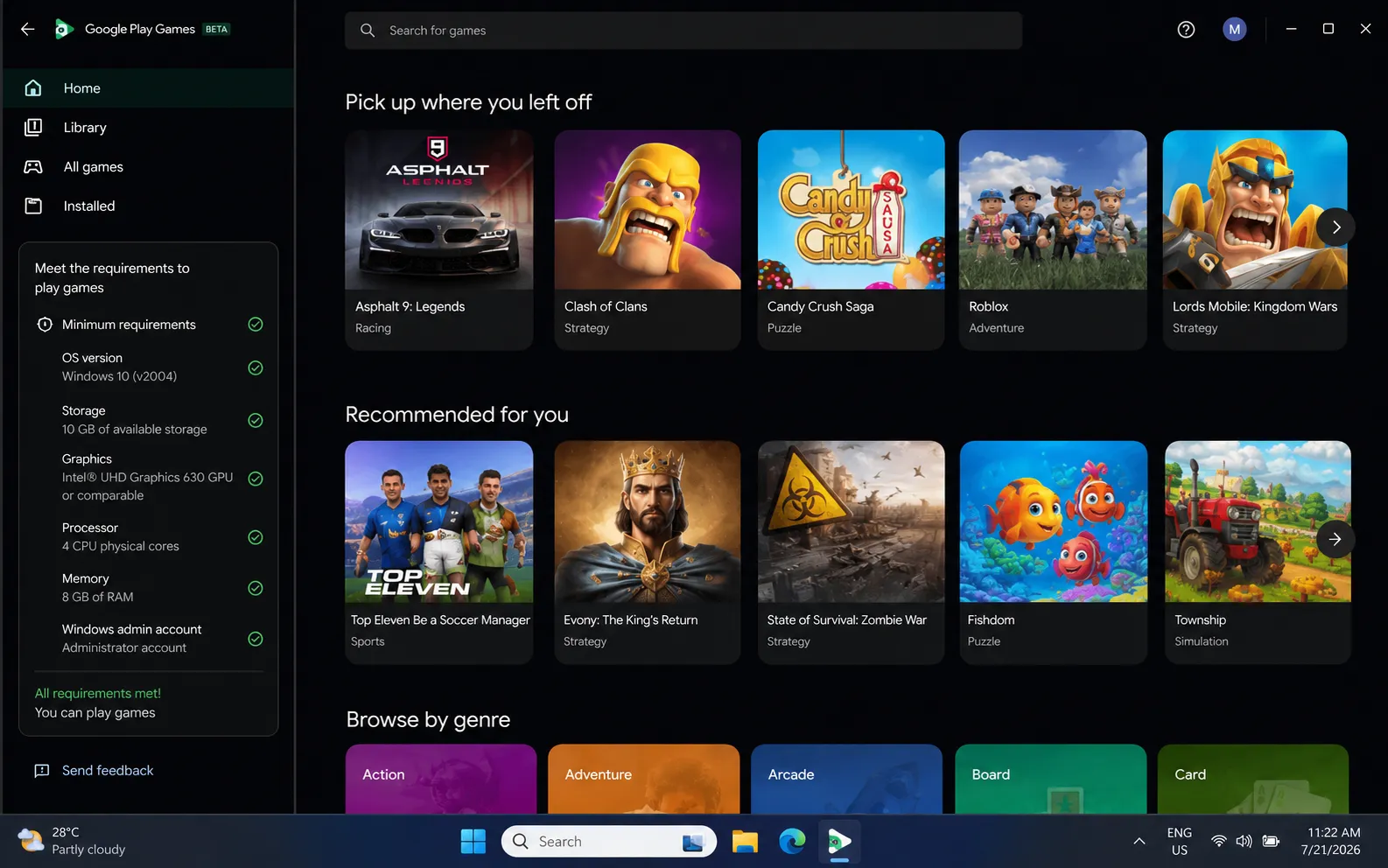Screen dimensions: 1388x868
Task: Select Home in the sidebar
Action: (x=149, y=87)
